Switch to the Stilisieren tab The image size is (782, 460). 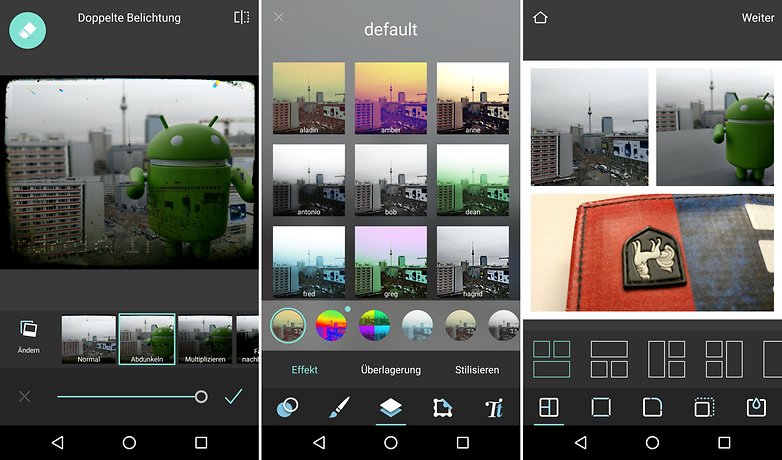477,370
